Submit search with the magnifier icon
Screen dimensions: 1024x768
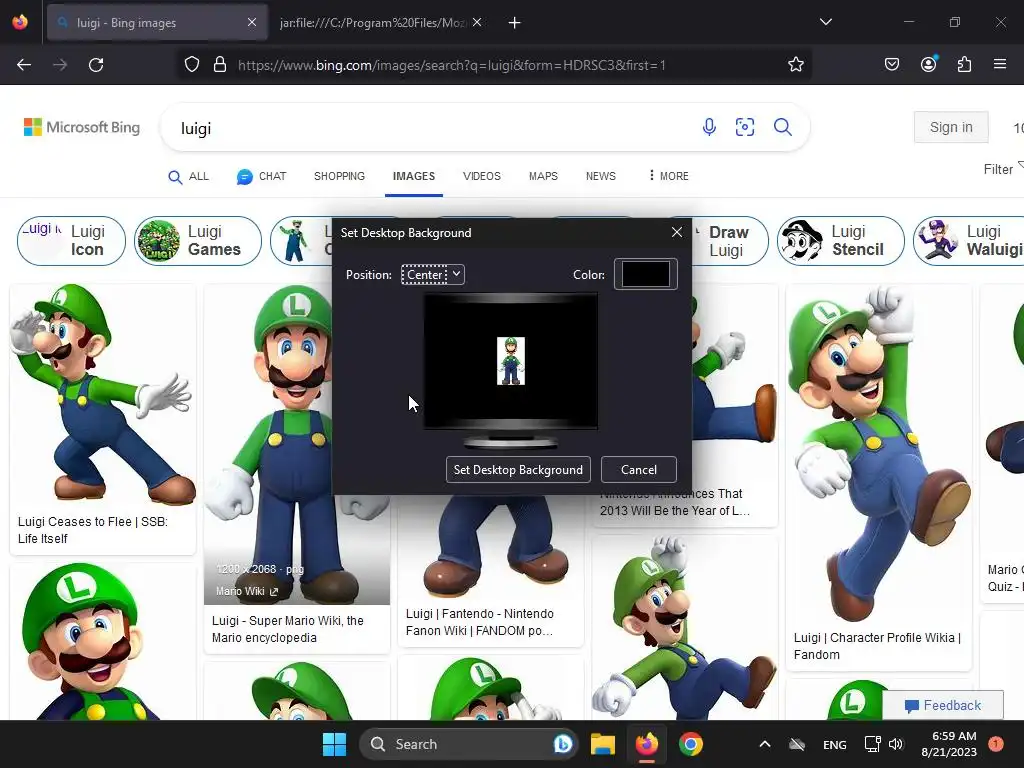[x=782, y=127]
